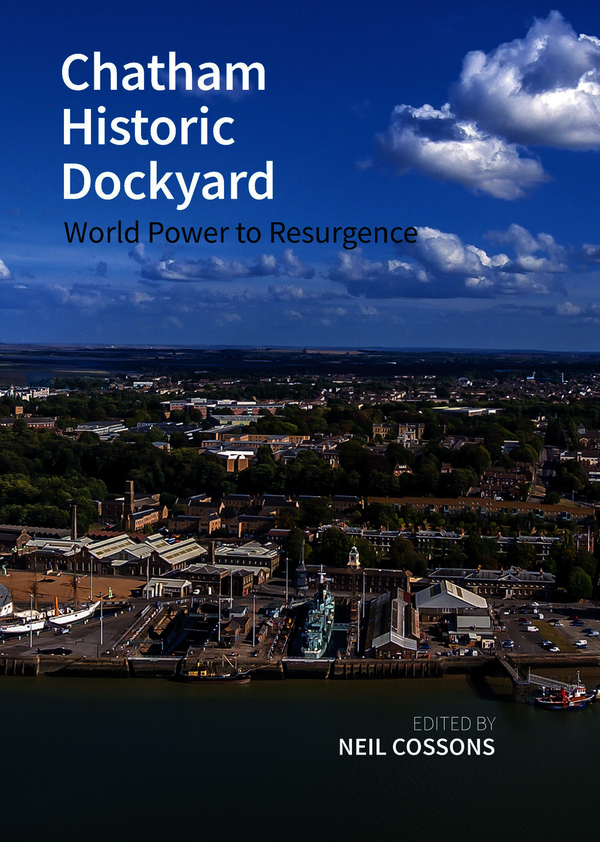Click the tall brick chimney stack
600x842 pixels.
click(x=129, y=497)
